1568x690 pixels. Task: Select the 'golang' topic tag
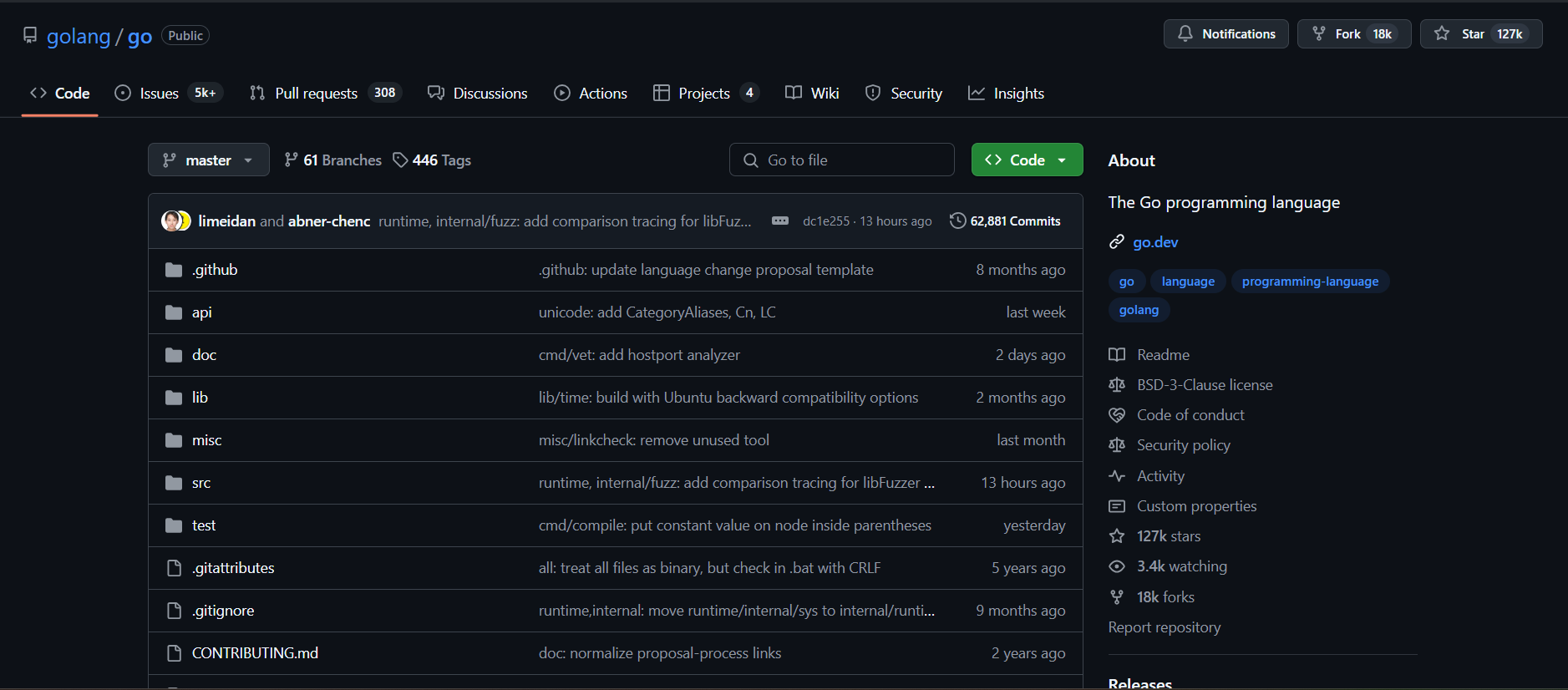click(x=1139, y=310)
